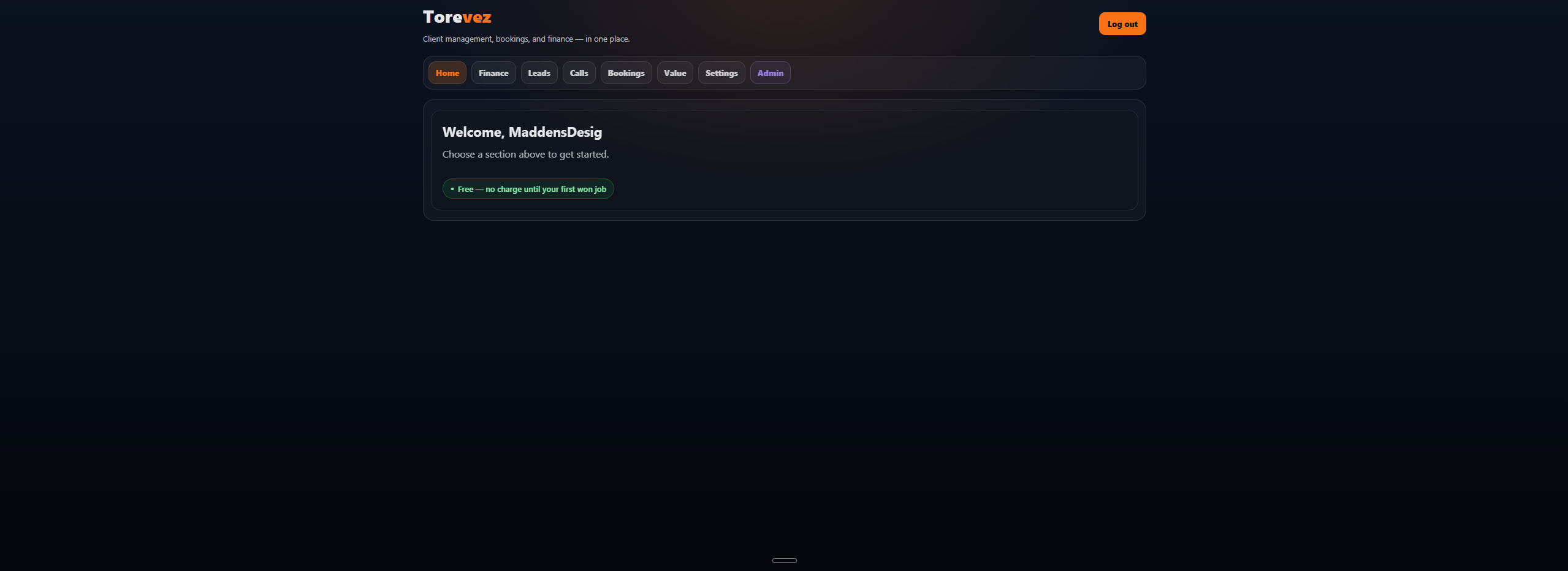This screenshot has height=571, width=1568.
Task: Go to the Calls tab
Action: (579, 73)
